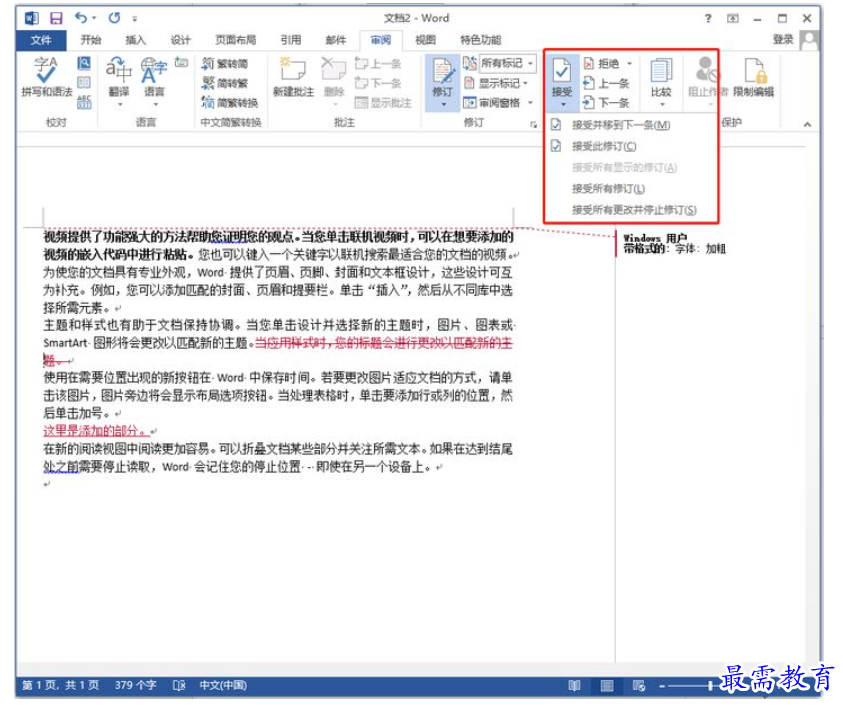This screenshot has width=843, height=709.
Task: Go to 上一条 change in 更改 group
Action: point(606,83)
